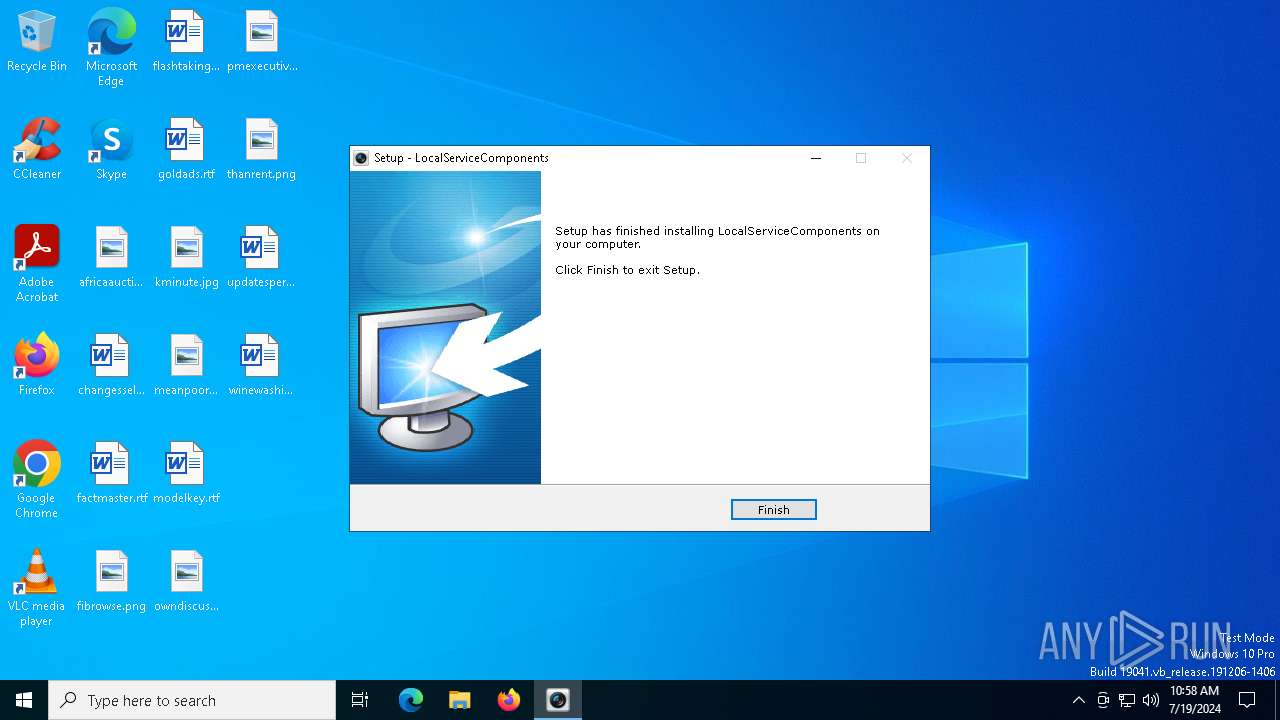Minimize the Setup - LocalServiceComponents window
The image size is (1280, 720).
(816, 158)
